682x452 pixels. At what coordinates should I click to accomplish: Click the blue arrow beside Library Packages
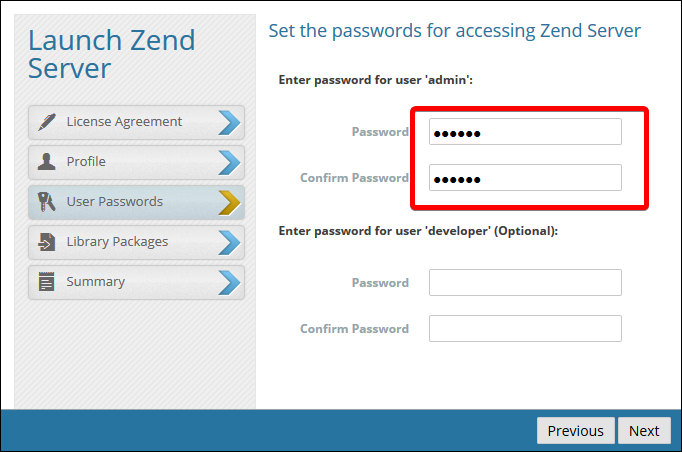point(229,242)
